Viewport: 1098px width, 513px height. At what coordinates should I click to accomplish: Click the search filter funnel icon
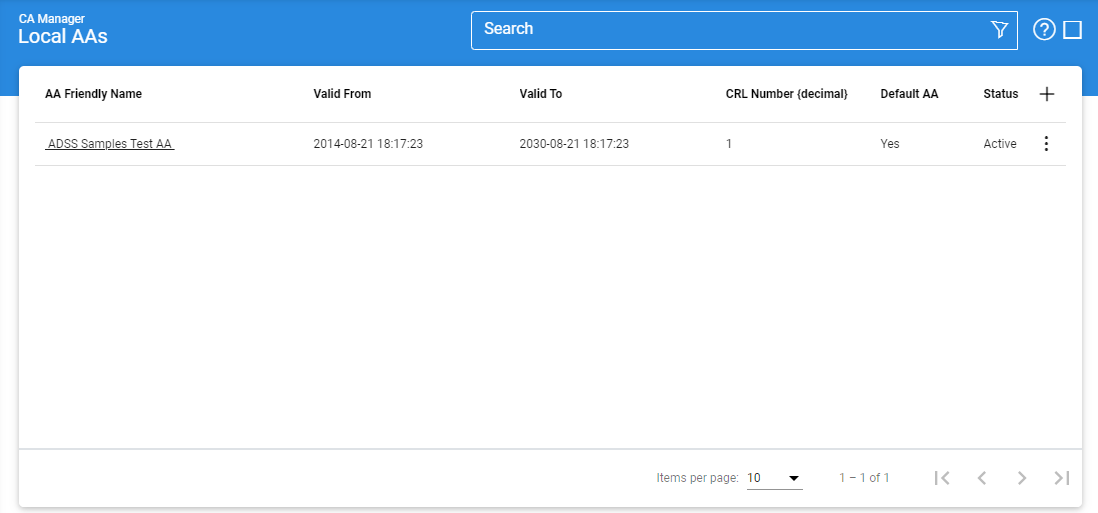click(999, 30)
